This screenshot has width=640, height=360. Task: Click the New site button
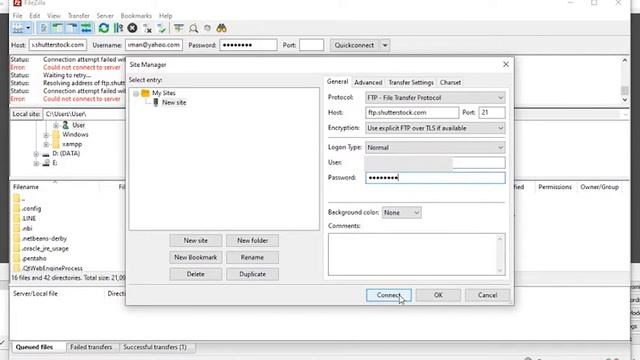click(x=196, y=241)
